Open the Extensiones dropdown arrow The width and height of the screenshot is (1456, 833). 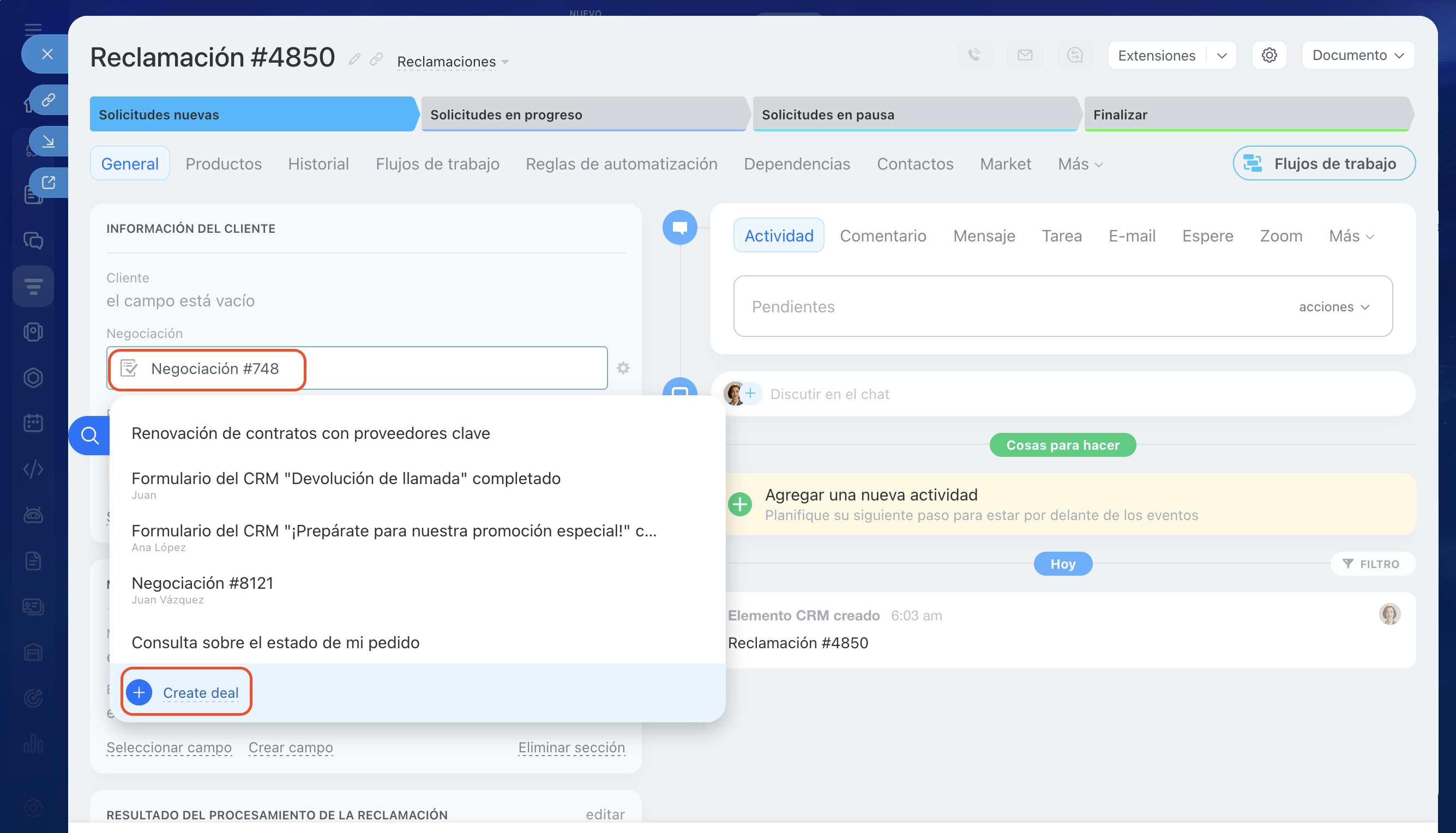(x=1222, y=56)
